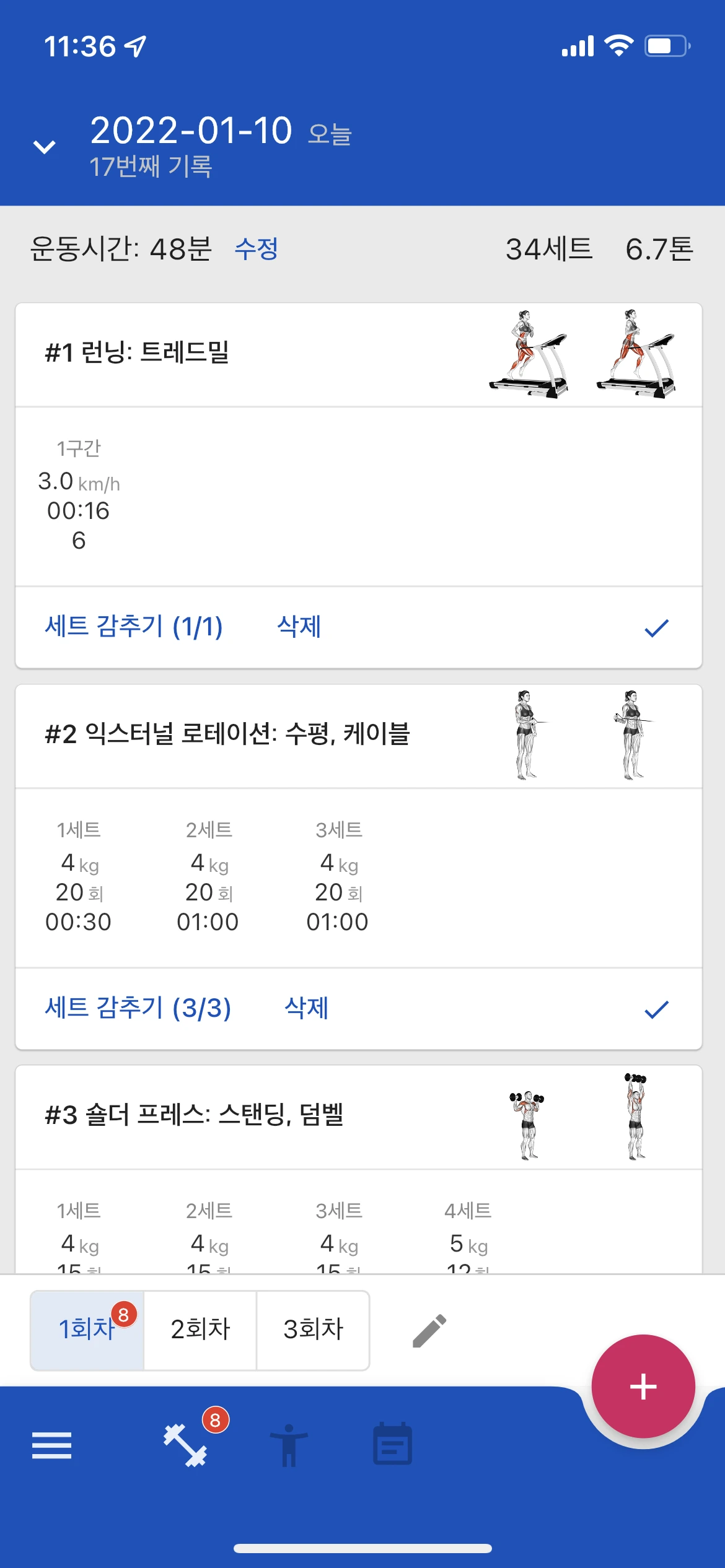Collapse sets with 세트 감추기 (3/3)
Image resolution: width=725 pixels, height=1568 pixels.
138,1008
